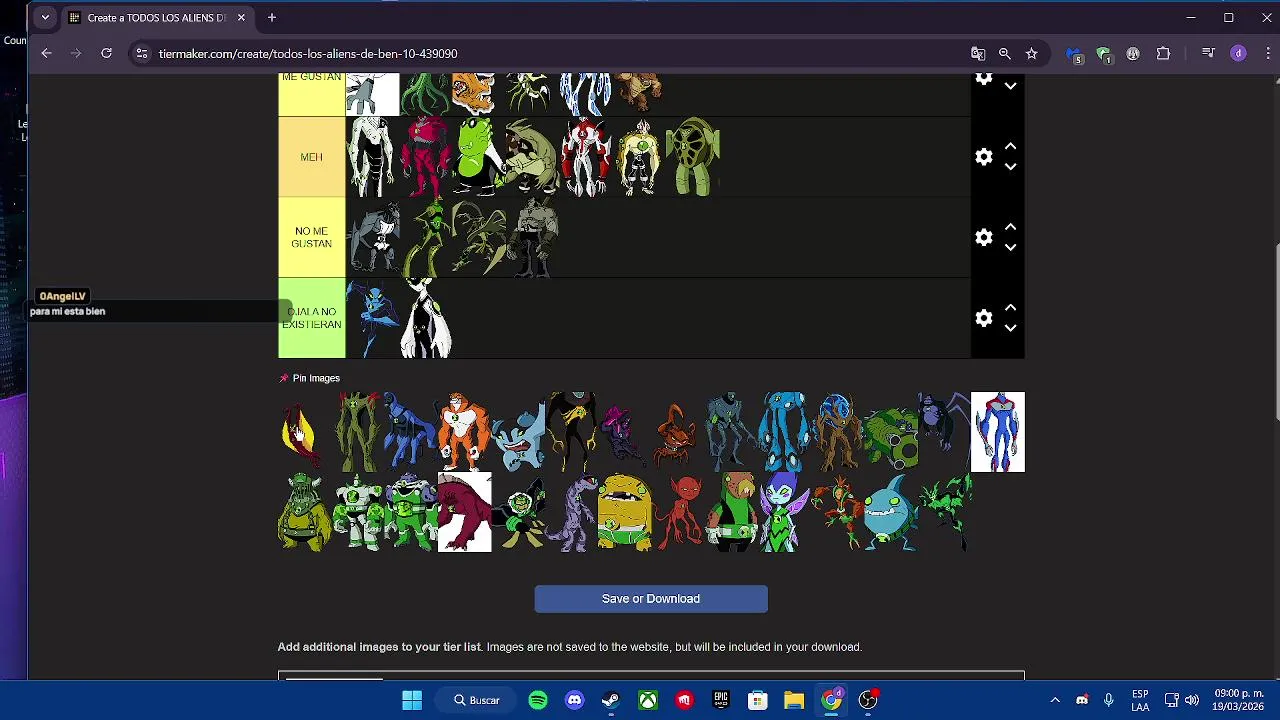Click the OJALA NO EXISTIERAN tier label

tap(311, 318)
